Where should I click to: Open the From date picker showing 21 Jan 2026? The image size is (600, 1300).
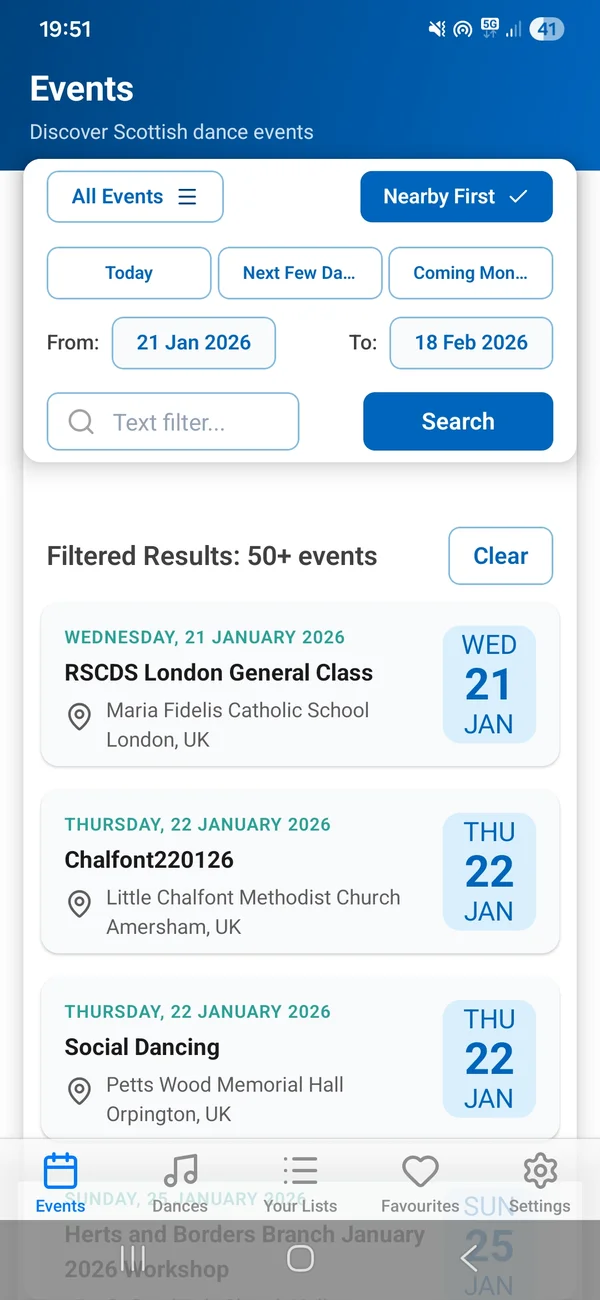[x=194, y=343]
